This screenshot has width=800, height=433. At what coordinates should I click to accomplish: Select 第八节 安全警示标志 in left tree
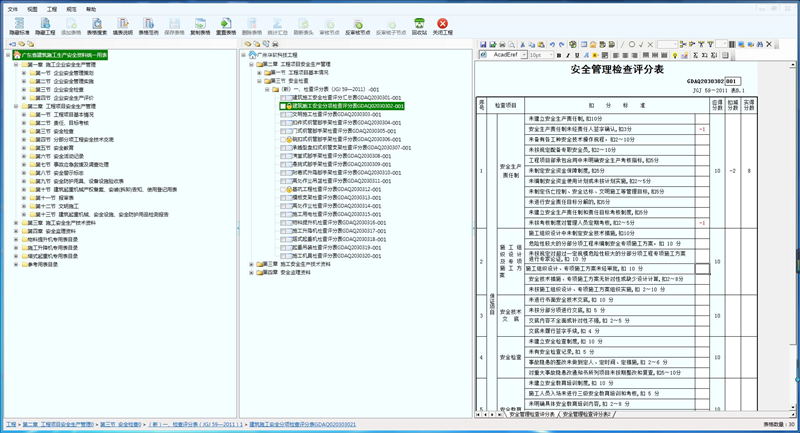[66, 173]
